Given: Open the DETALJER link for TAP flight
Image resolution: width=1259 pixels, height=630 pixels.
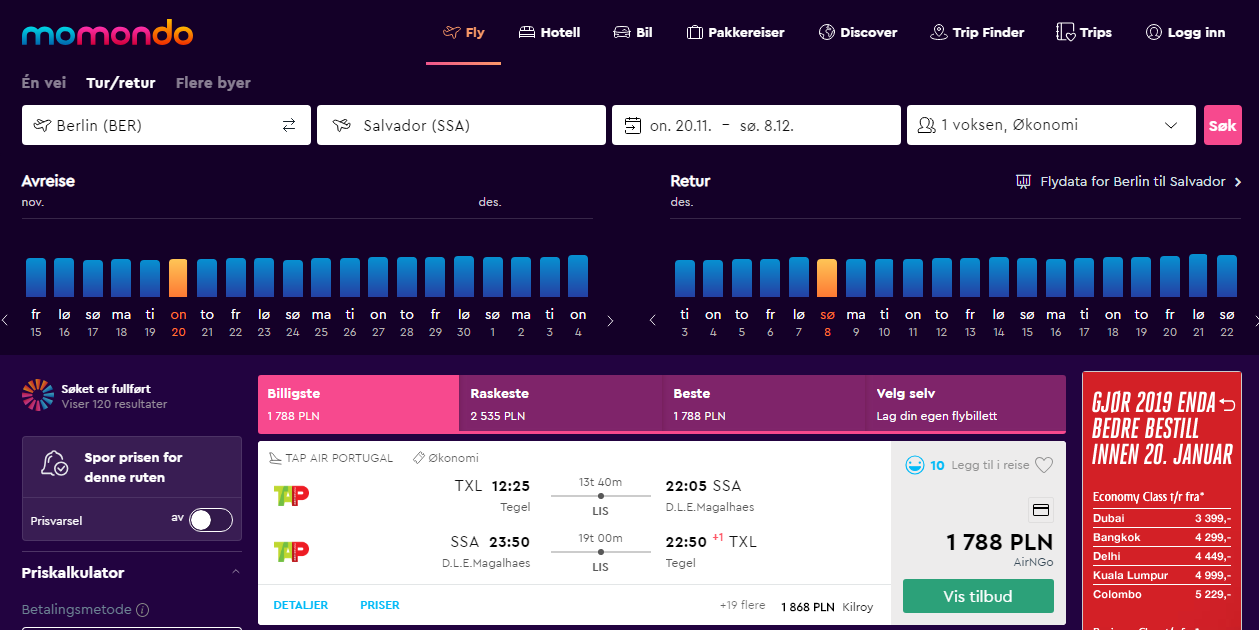Looking at the screenshot, I should click(301, 605).
